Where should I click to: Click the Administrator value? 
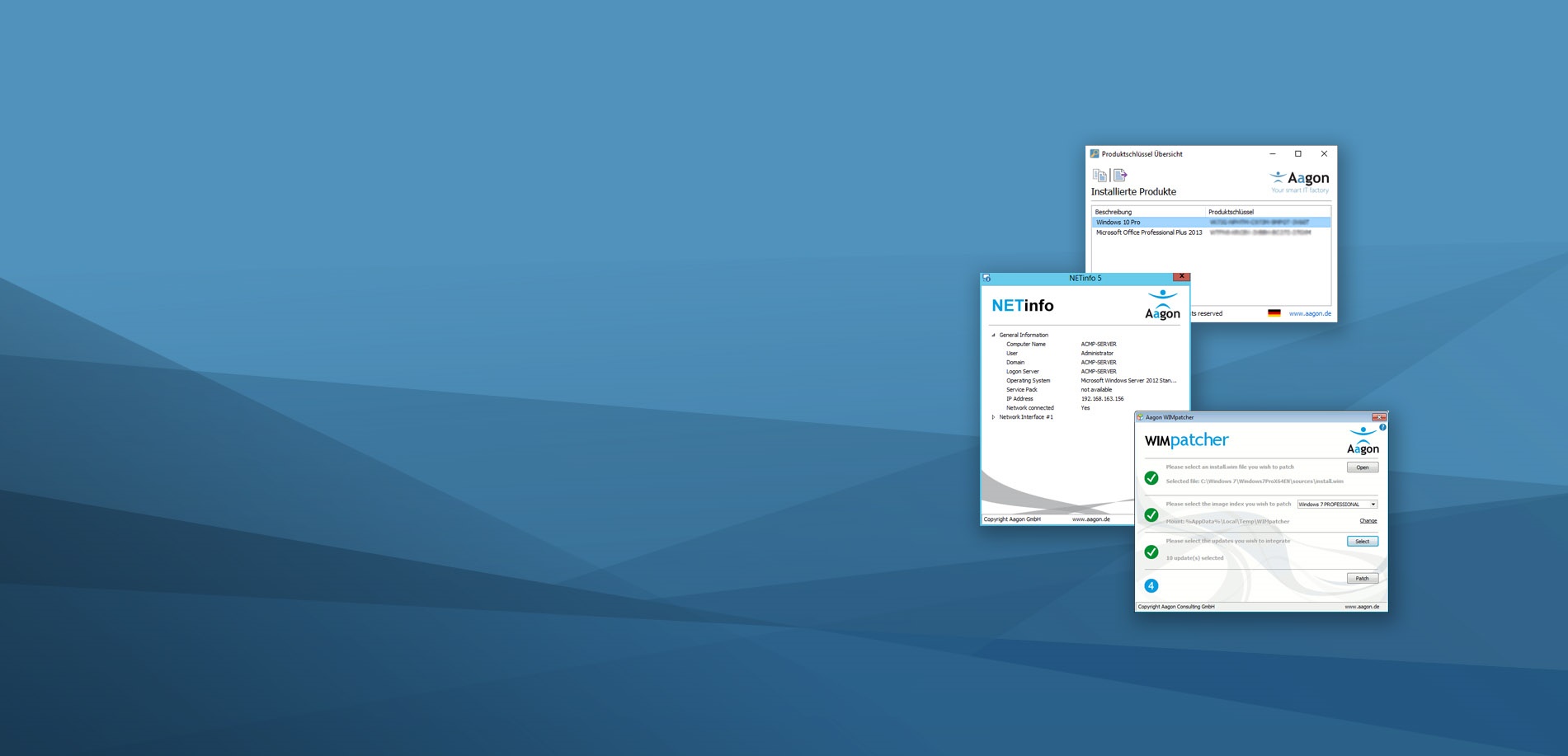[1097, 354]
